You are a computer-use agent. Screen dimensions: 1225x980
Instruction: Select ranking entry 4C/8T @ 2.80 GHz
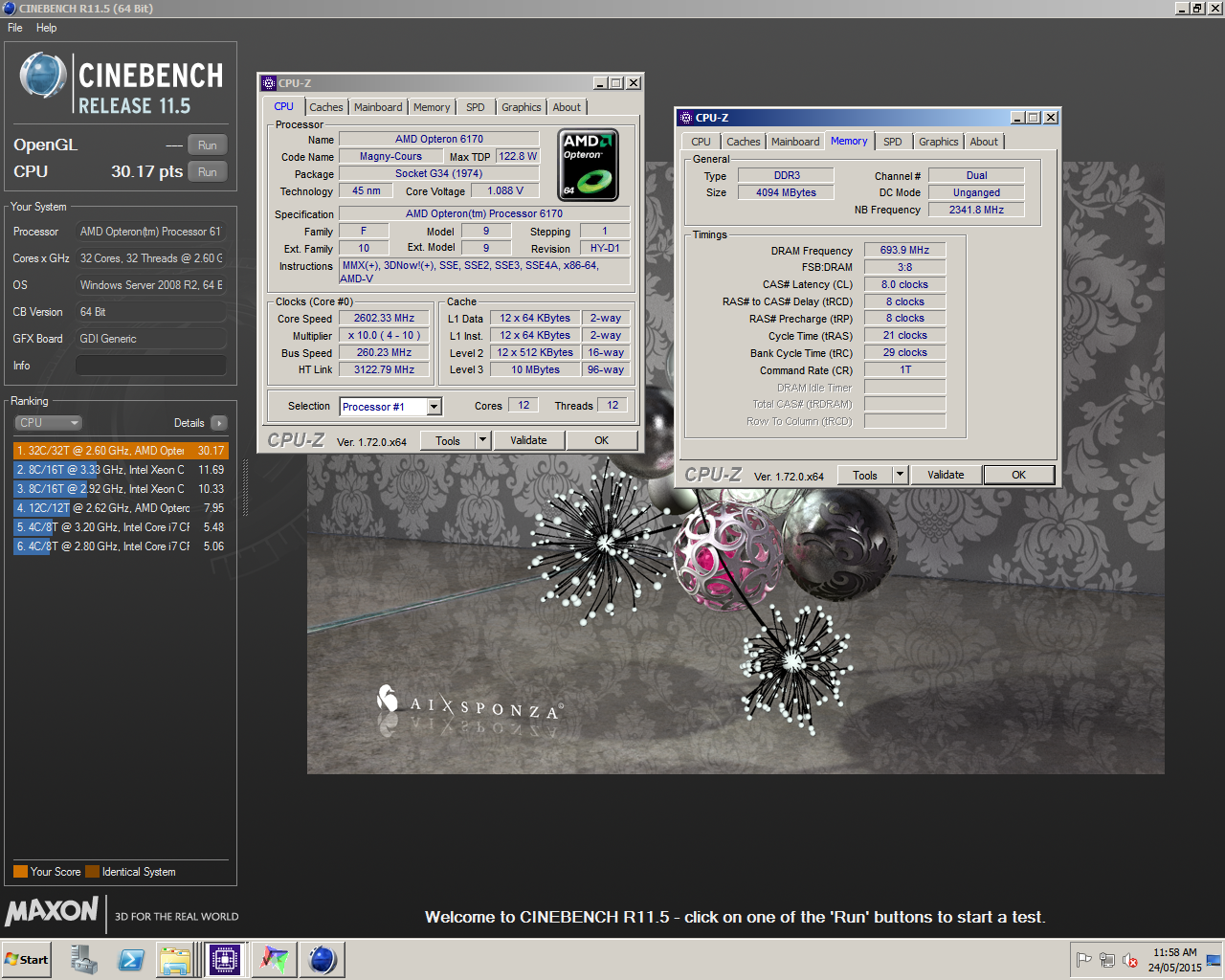point(121,546)
